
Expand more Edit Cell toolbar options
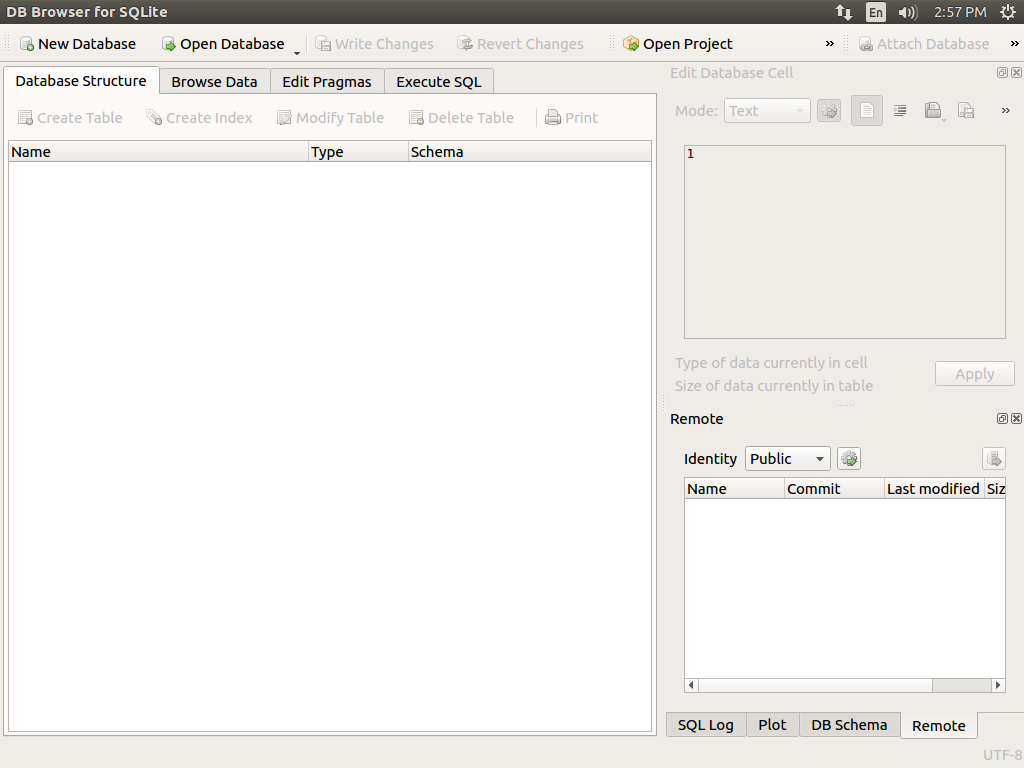tap(1006, 110)
